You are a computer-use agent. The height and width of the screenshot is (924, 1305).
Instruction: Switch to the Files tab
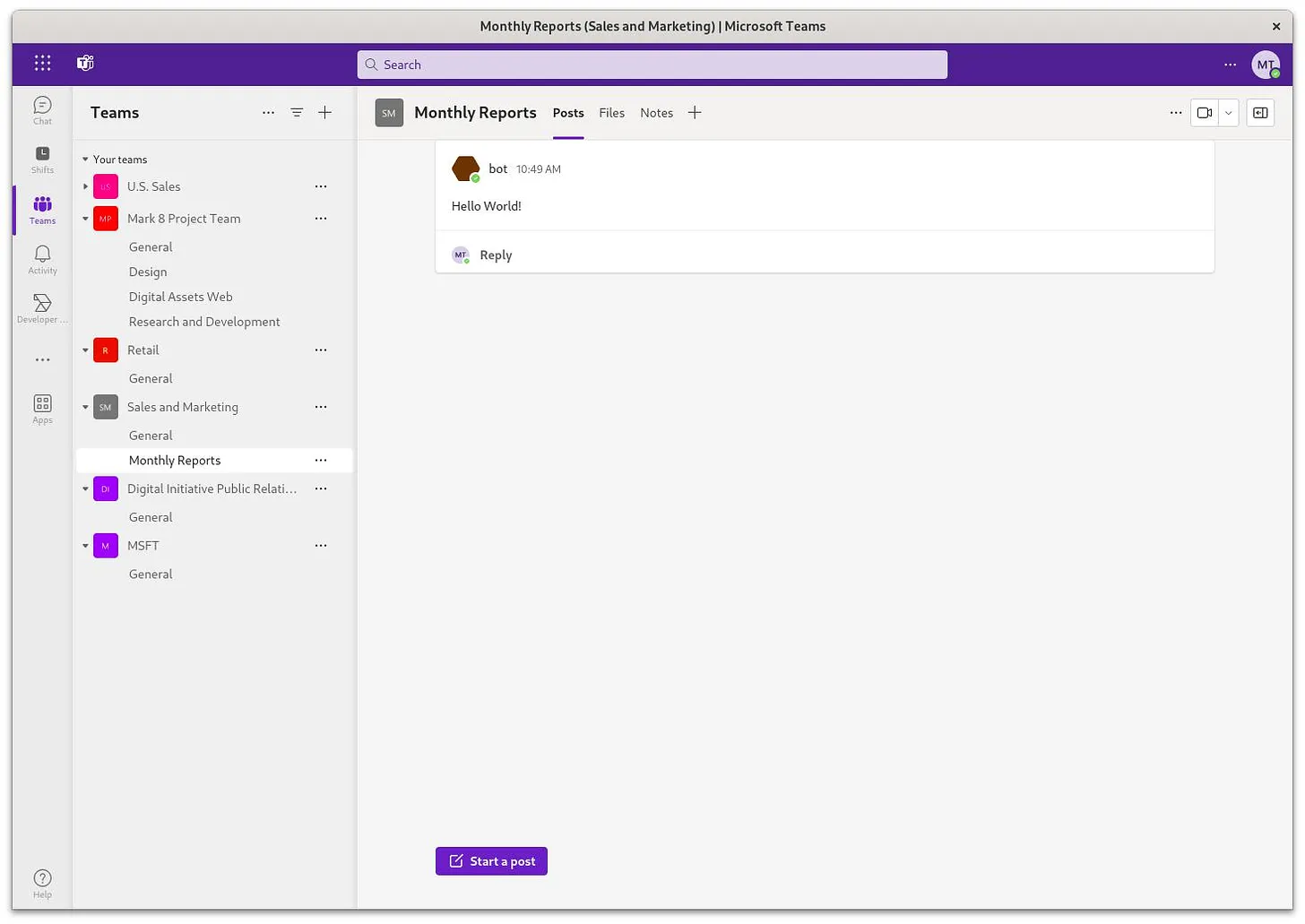click(x=611, y=113)
